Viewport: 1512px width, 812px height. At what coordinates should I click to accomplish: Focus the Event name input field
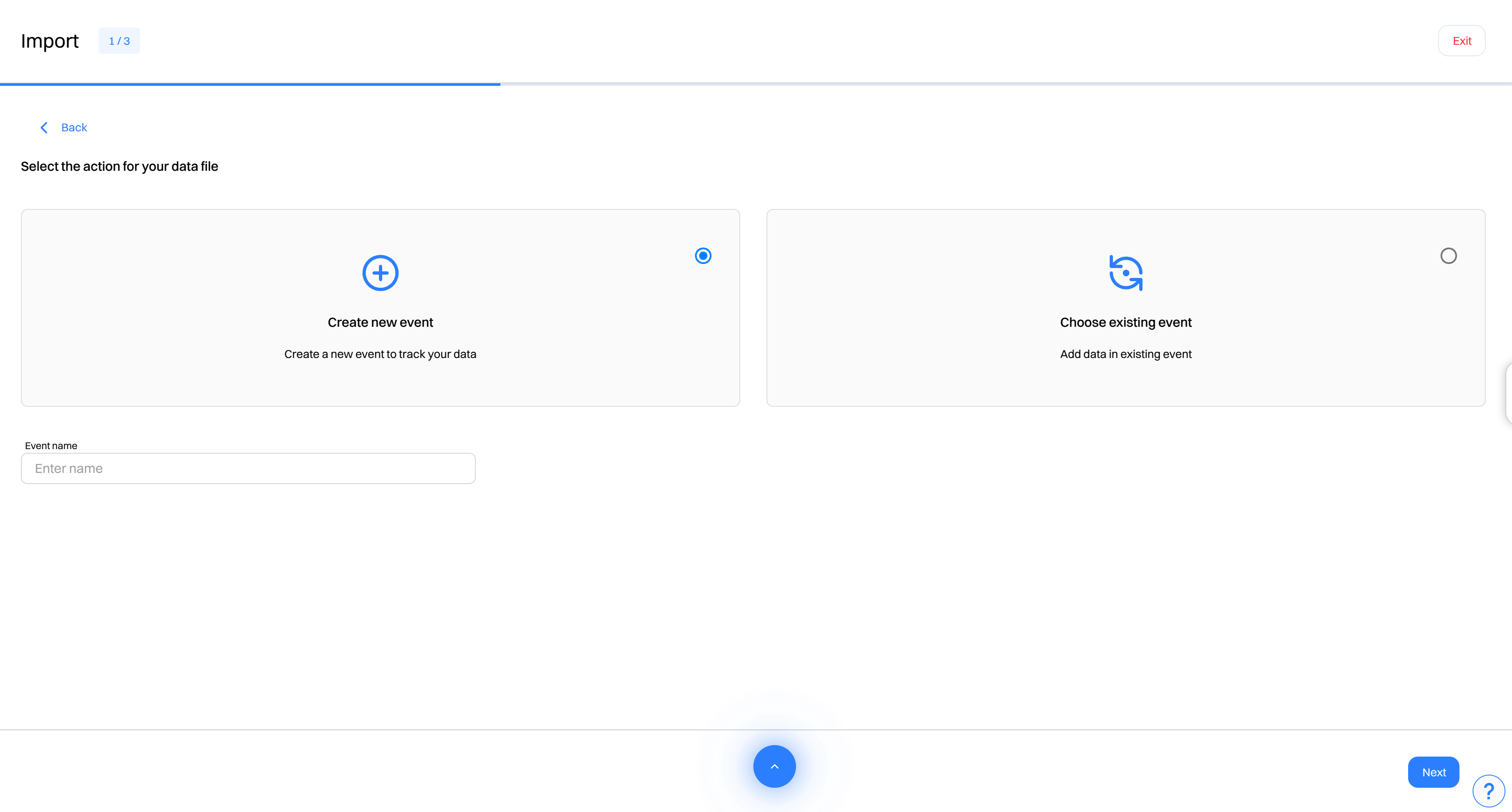(x=248, y=468)
